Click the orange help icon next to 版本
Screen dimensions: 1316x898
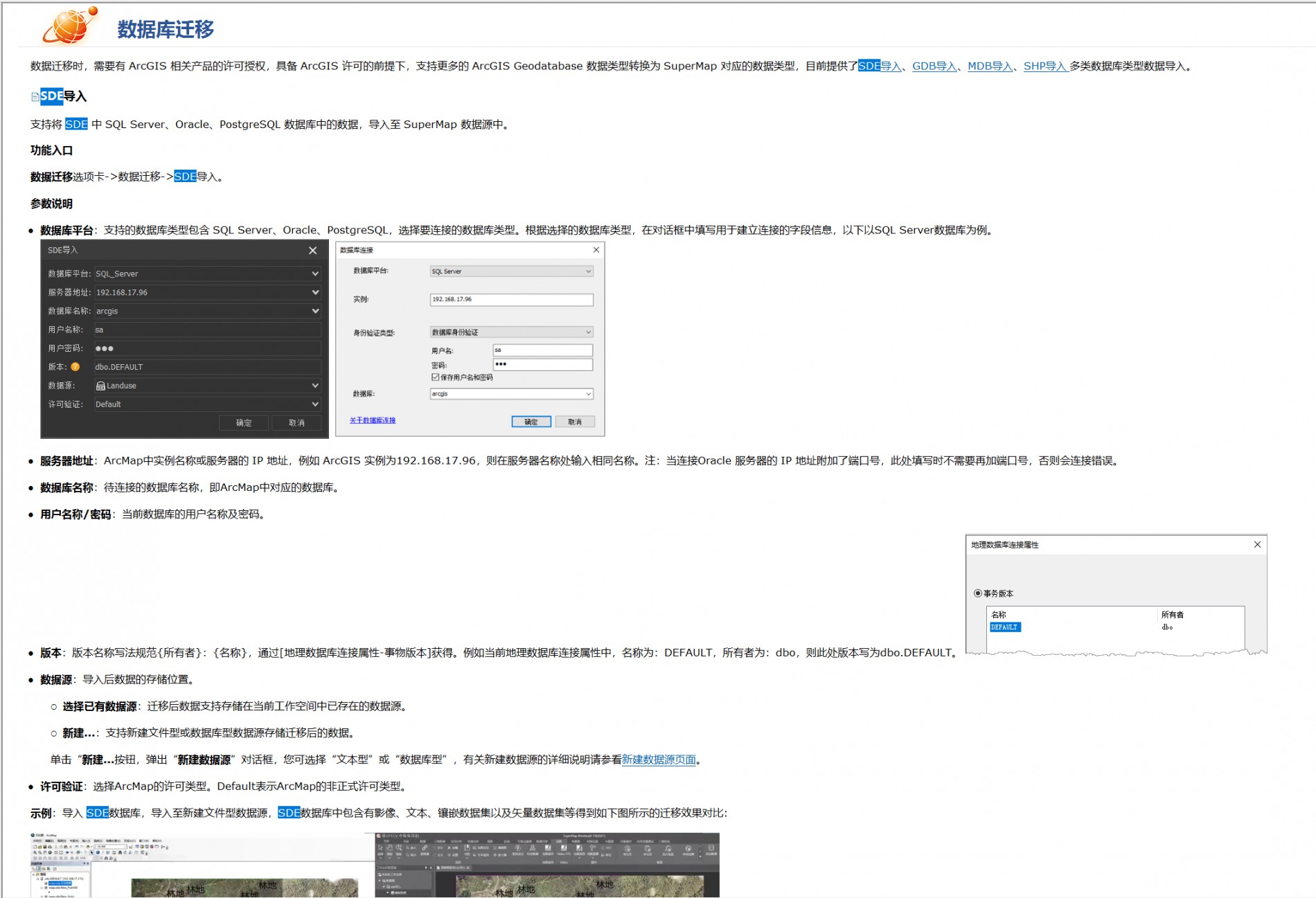click(x=75, y=367)
